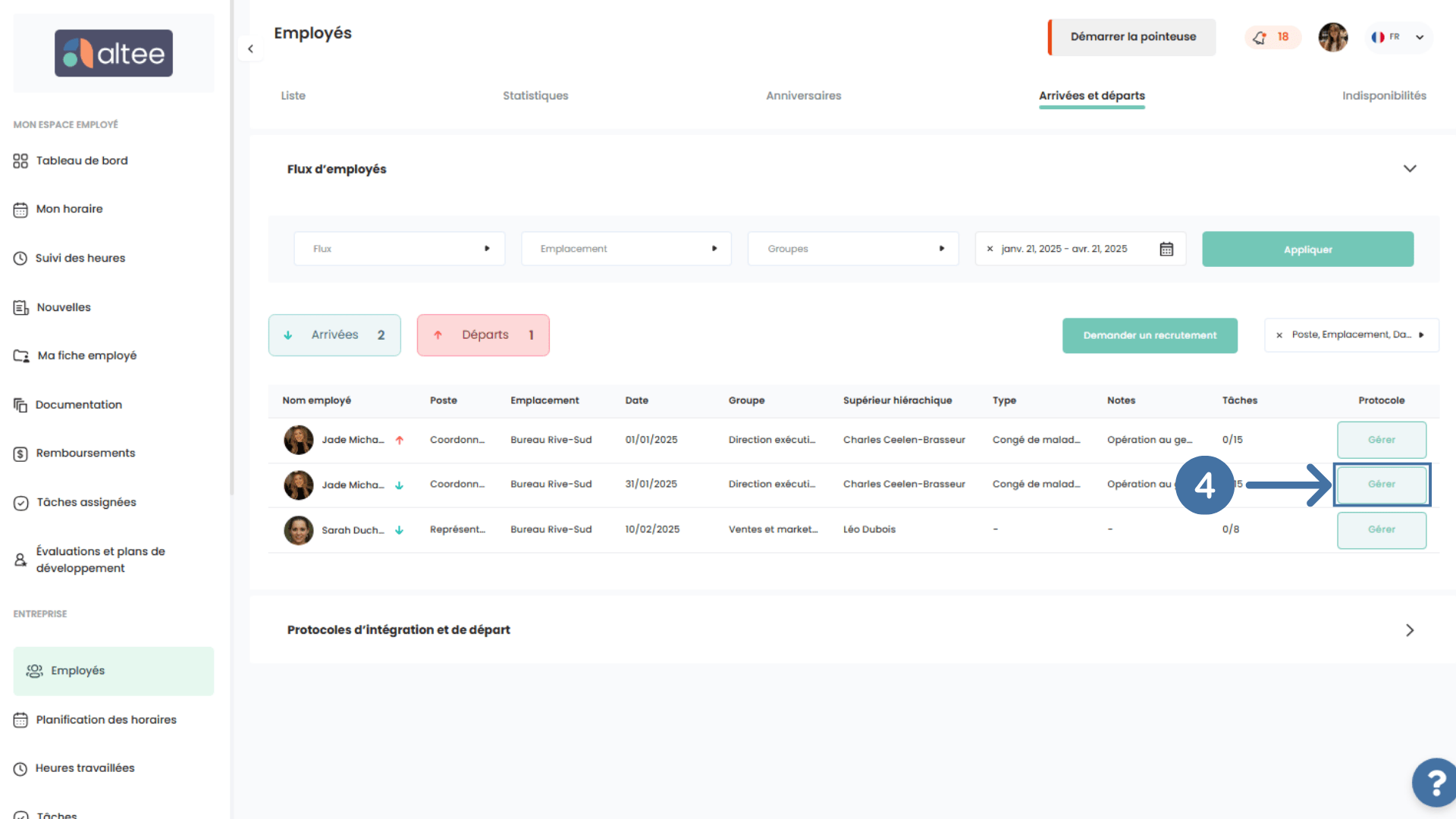Select Employés in the sidebar menu
The height and width of the screenshot is (819, 1456).
[x=114, y=671]
